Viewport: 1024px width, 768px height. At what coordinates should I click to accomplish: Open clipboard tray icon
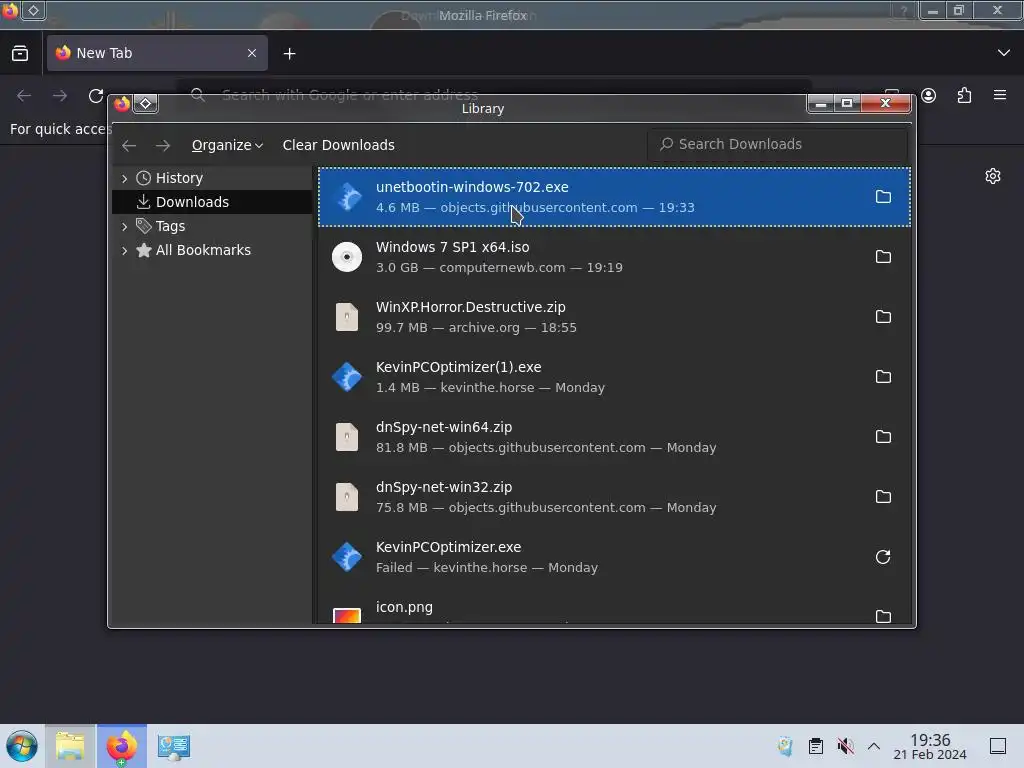coord(816,746)
